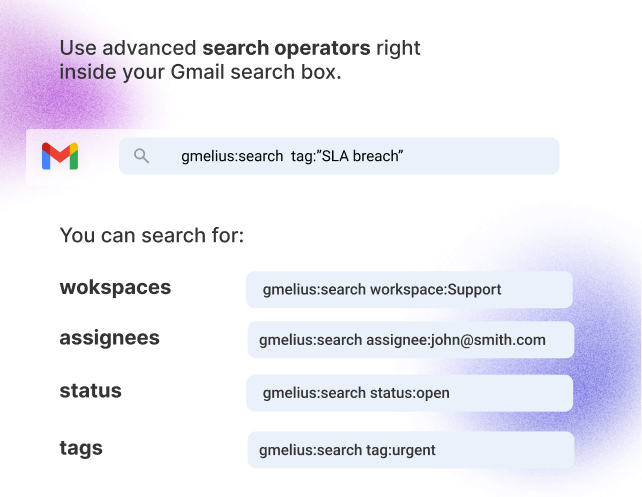Click the 'Use advanced' heading text
The width and height of the screenshot is (642, 497).
pos(128,48)
